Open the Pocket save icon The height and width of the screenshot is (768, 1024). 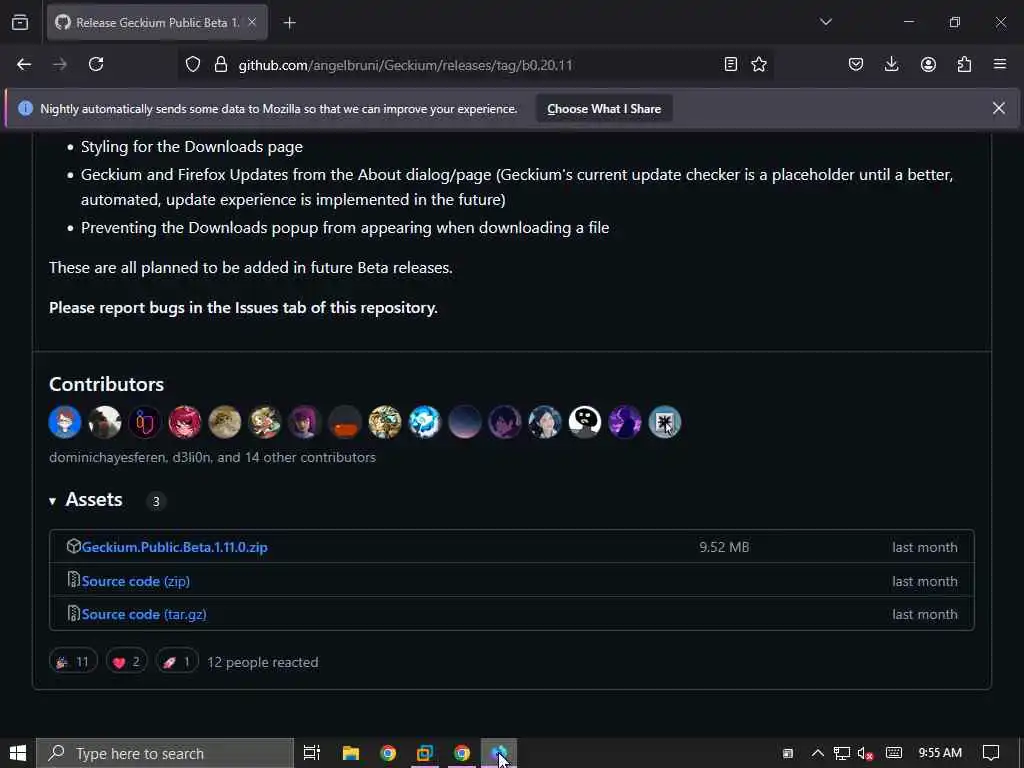(x=856, y=64)
